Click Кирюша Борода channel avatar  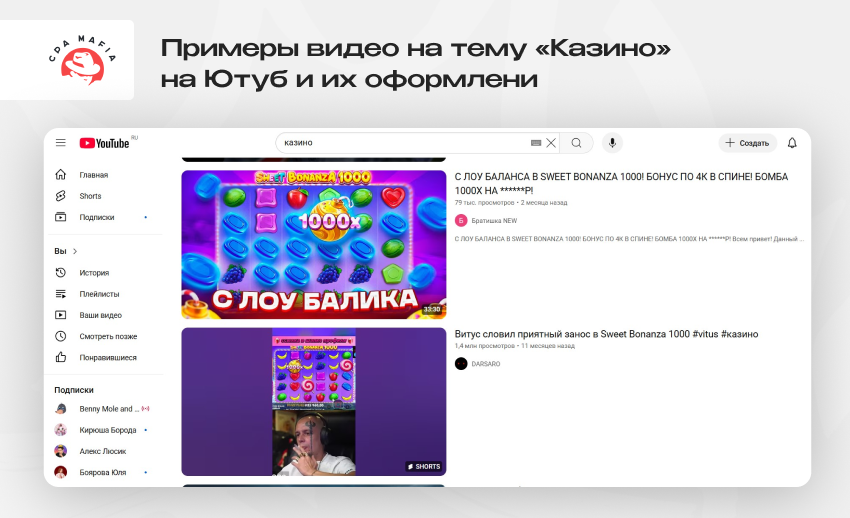(x=61, y=430)
